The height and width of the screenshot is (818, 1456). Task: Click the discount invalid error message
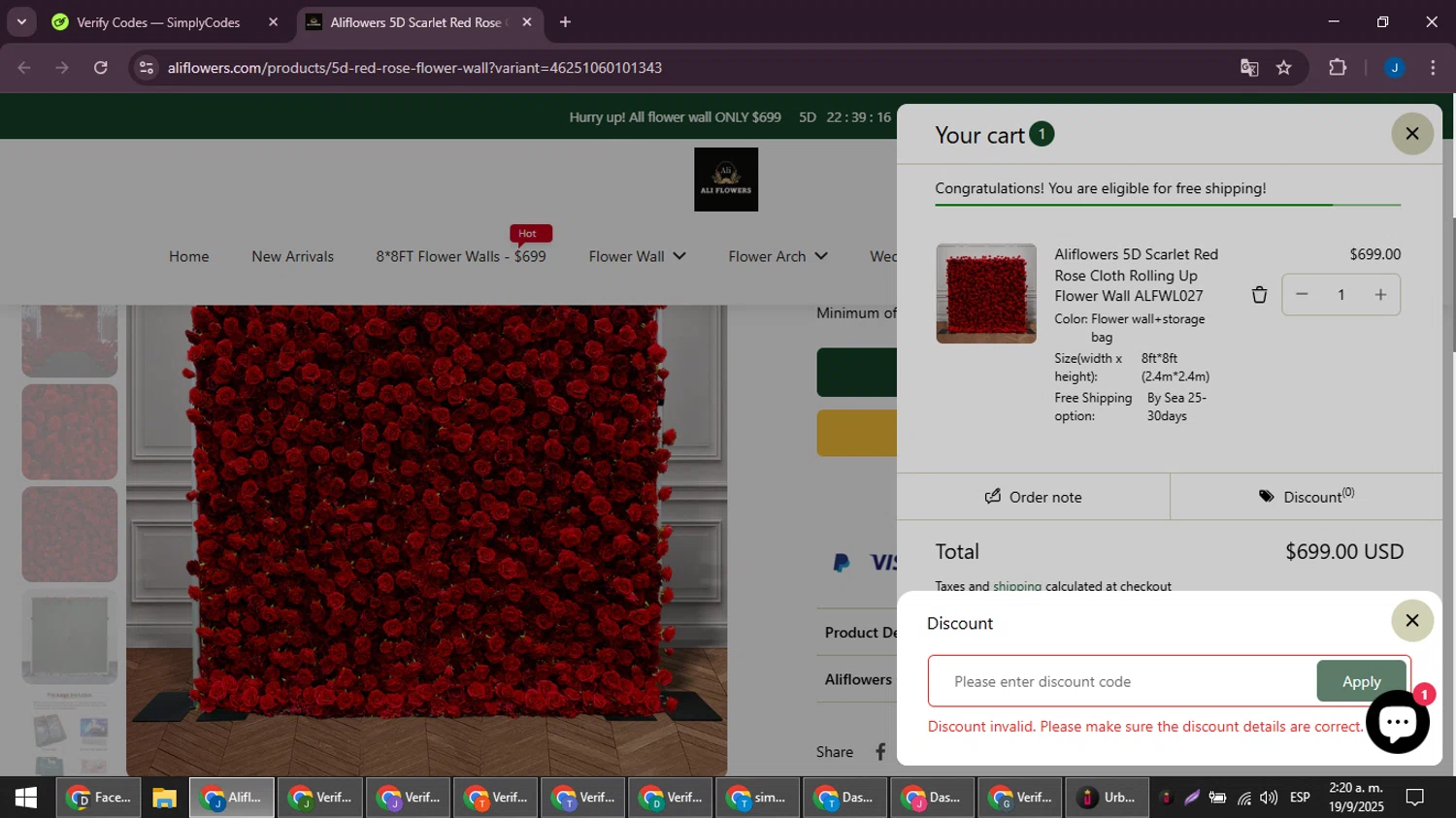1144,727
